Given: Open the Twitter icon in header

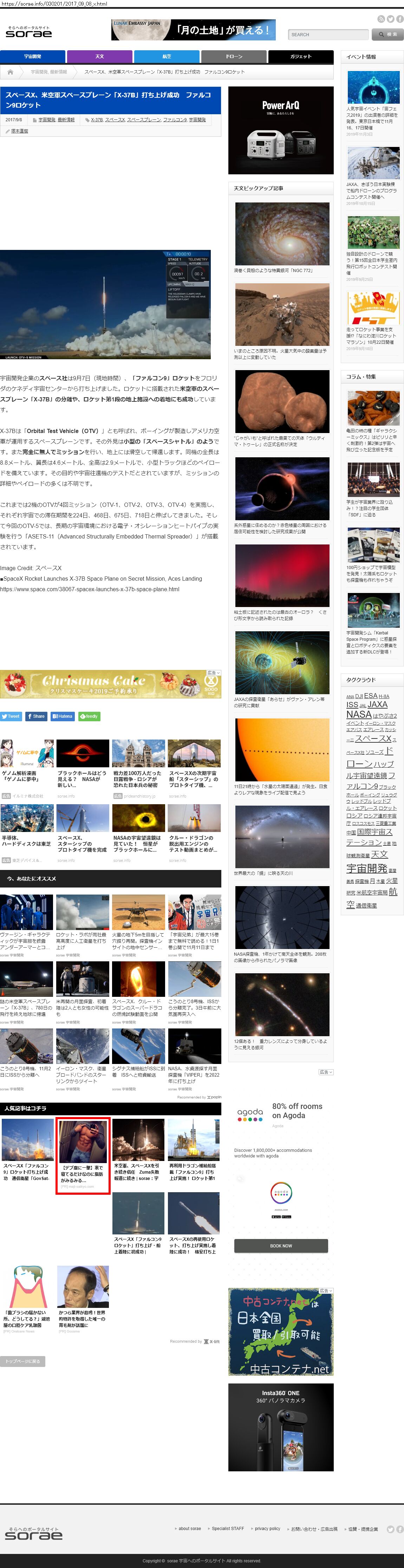Looking at the screenshot, I should (390, 19).
